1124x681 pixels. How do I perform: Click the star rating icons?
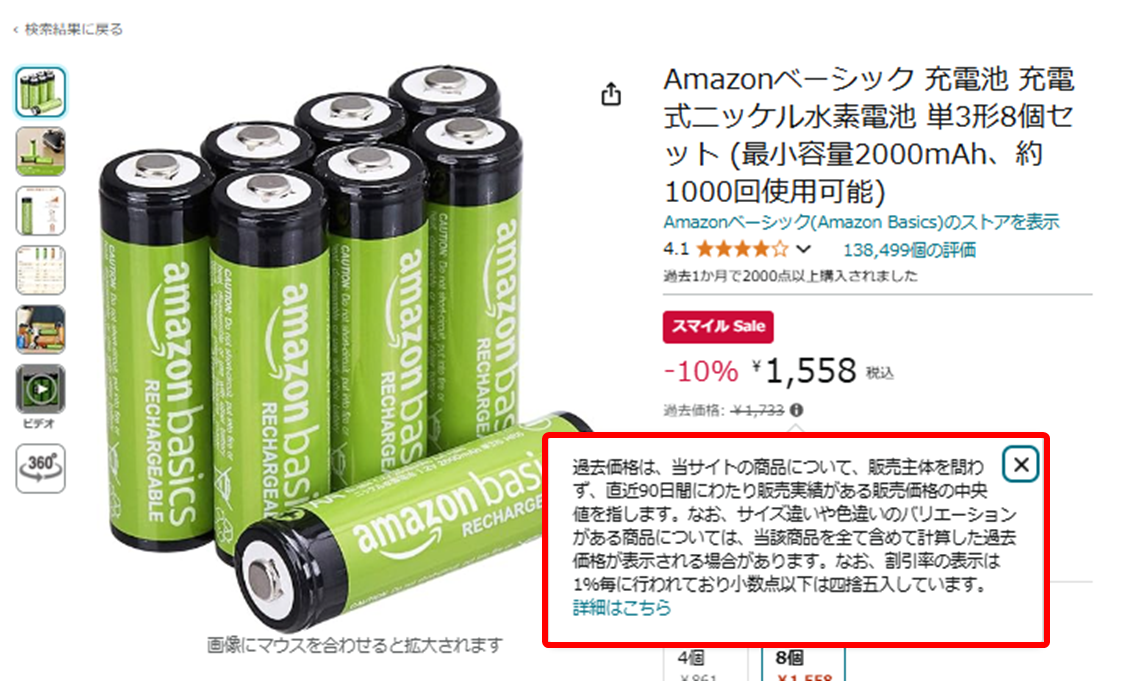(742, 249)
